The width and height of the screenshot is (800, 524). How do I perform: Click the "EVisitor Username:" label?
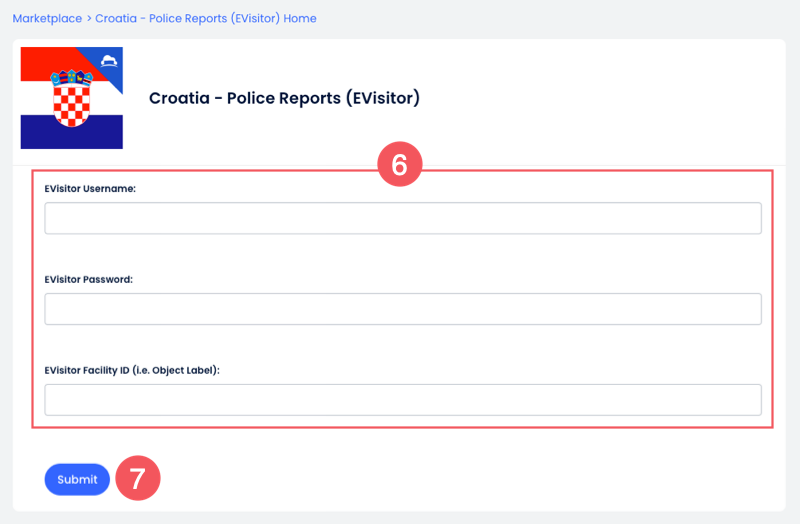click(89, 188)
